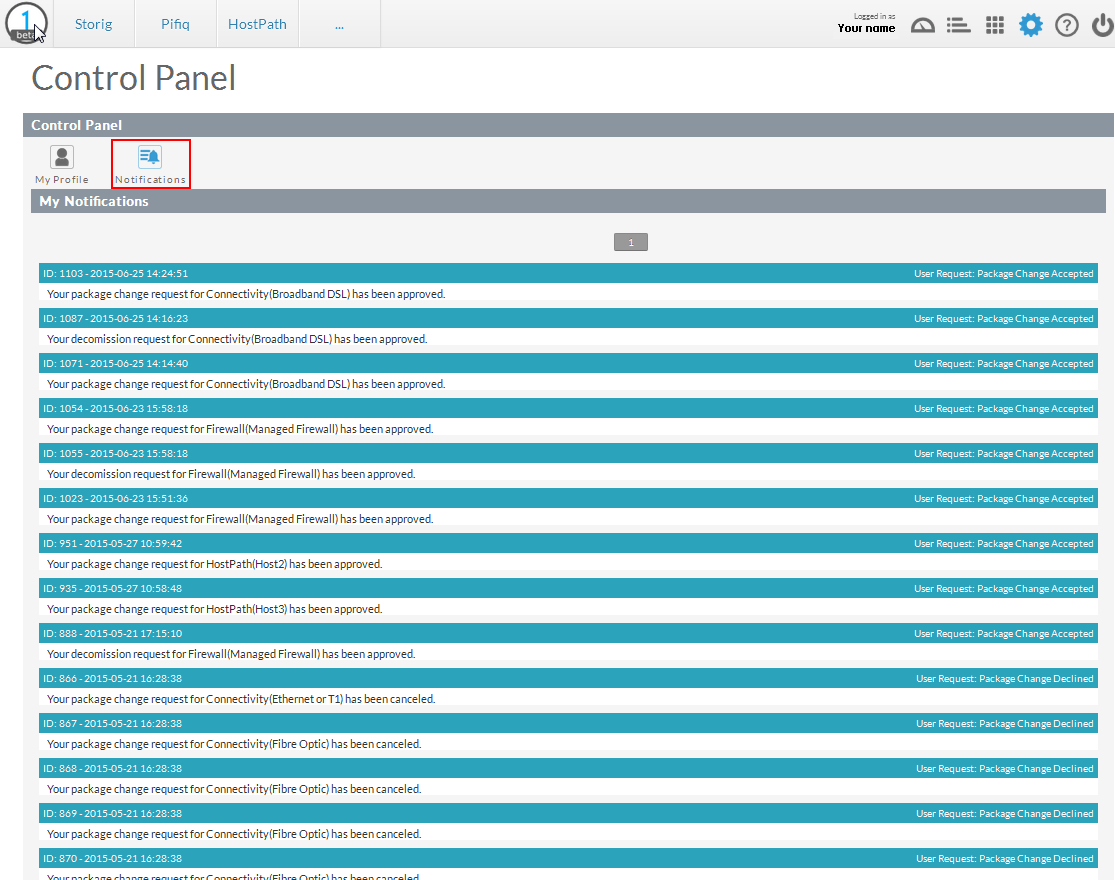This screenshot has width=1115, height=880.
Task: Open the Settings gear icon
Action: pyautogui.click(x=1030, y=24)
